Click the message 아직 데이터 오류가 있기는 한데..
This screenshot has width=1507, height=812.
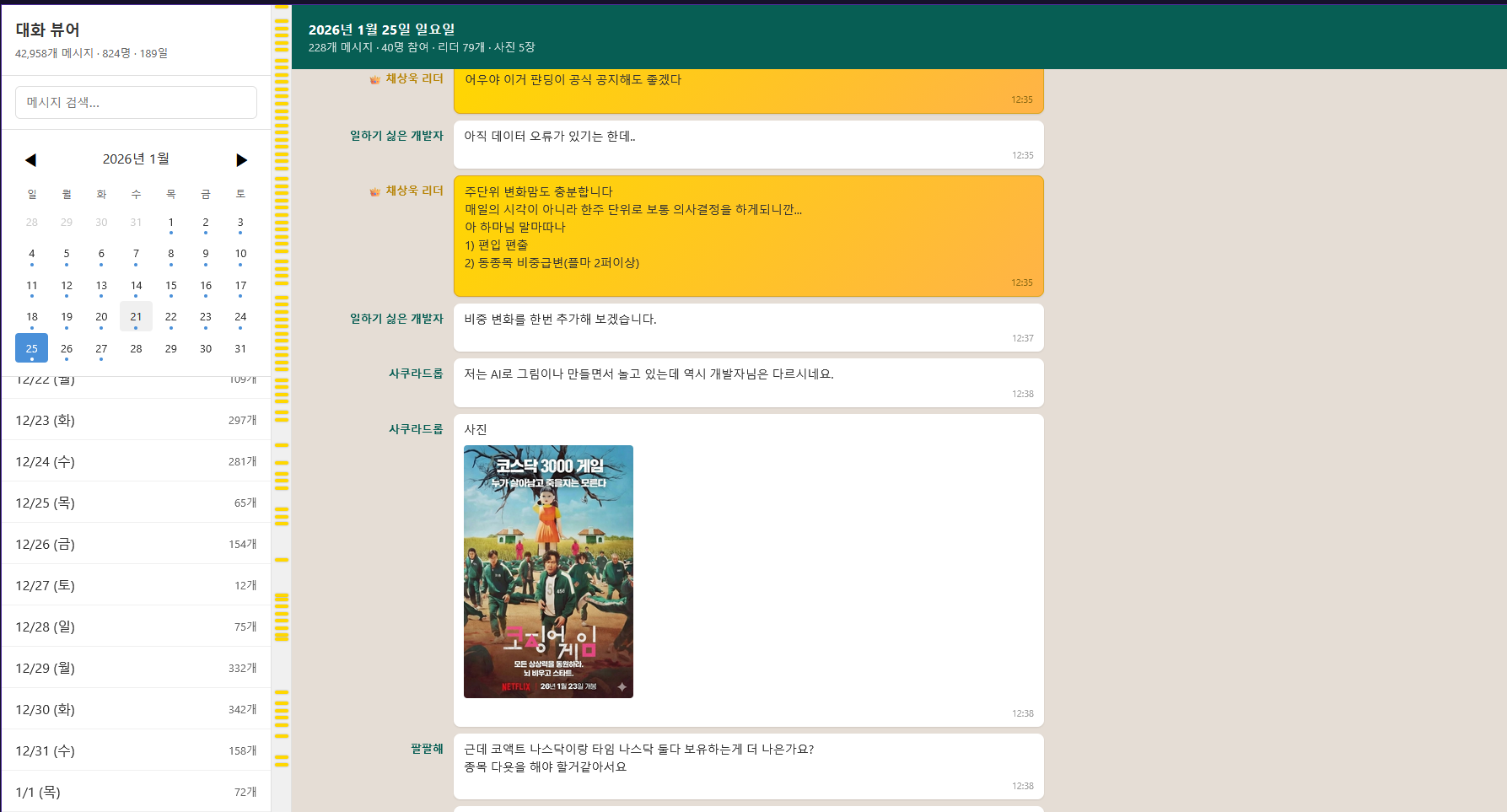click(749, 144)
